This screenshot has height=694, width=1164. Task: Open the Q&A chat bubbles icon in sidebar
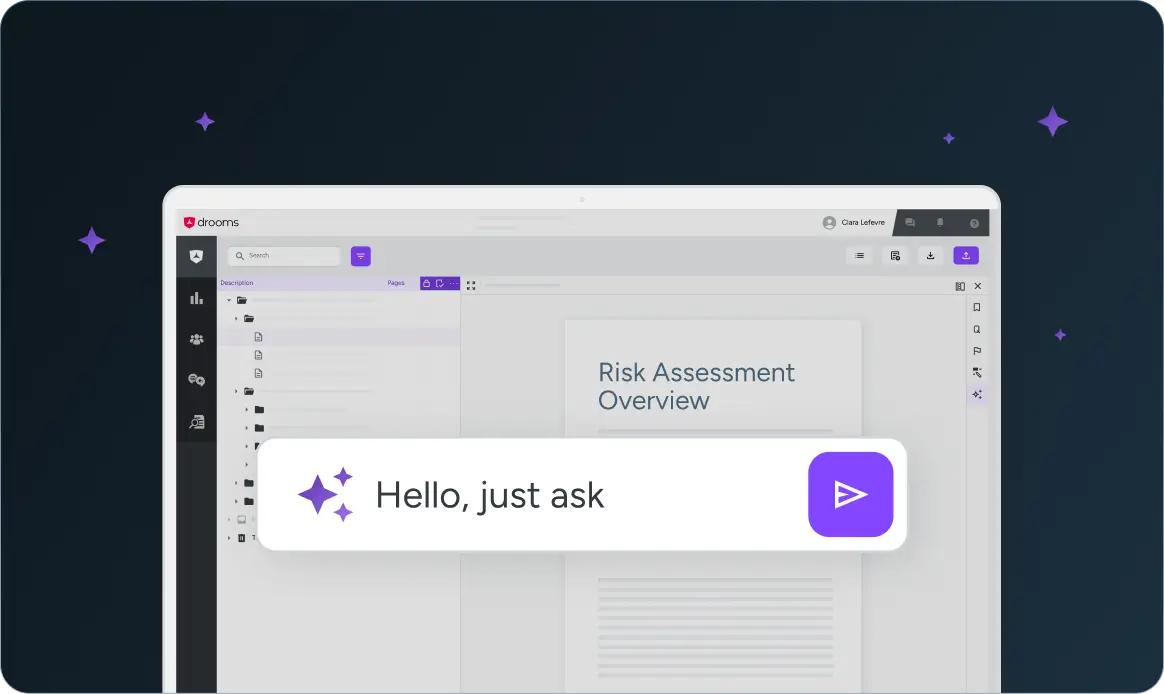pos(196,380)
